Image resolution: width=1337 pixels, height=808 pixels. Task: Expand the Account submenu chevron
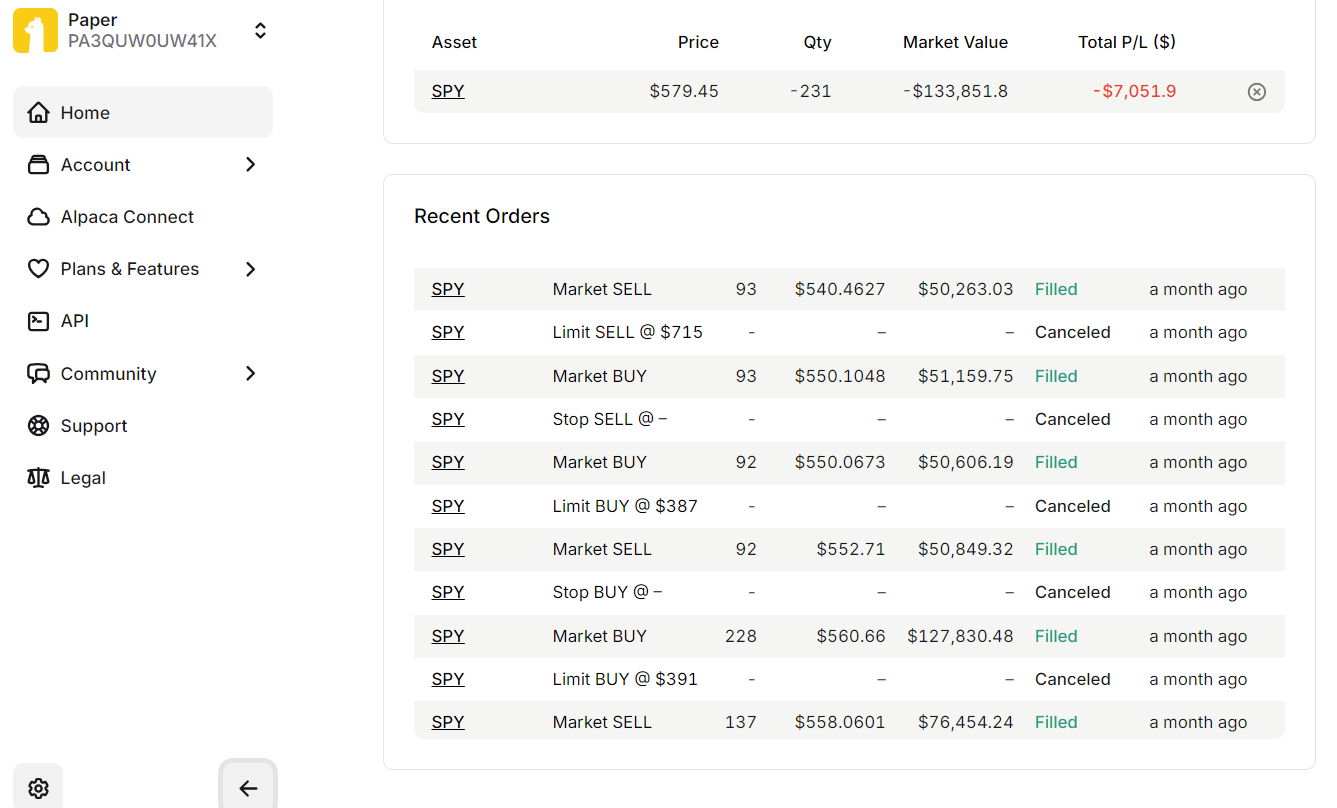pos(250,165)
